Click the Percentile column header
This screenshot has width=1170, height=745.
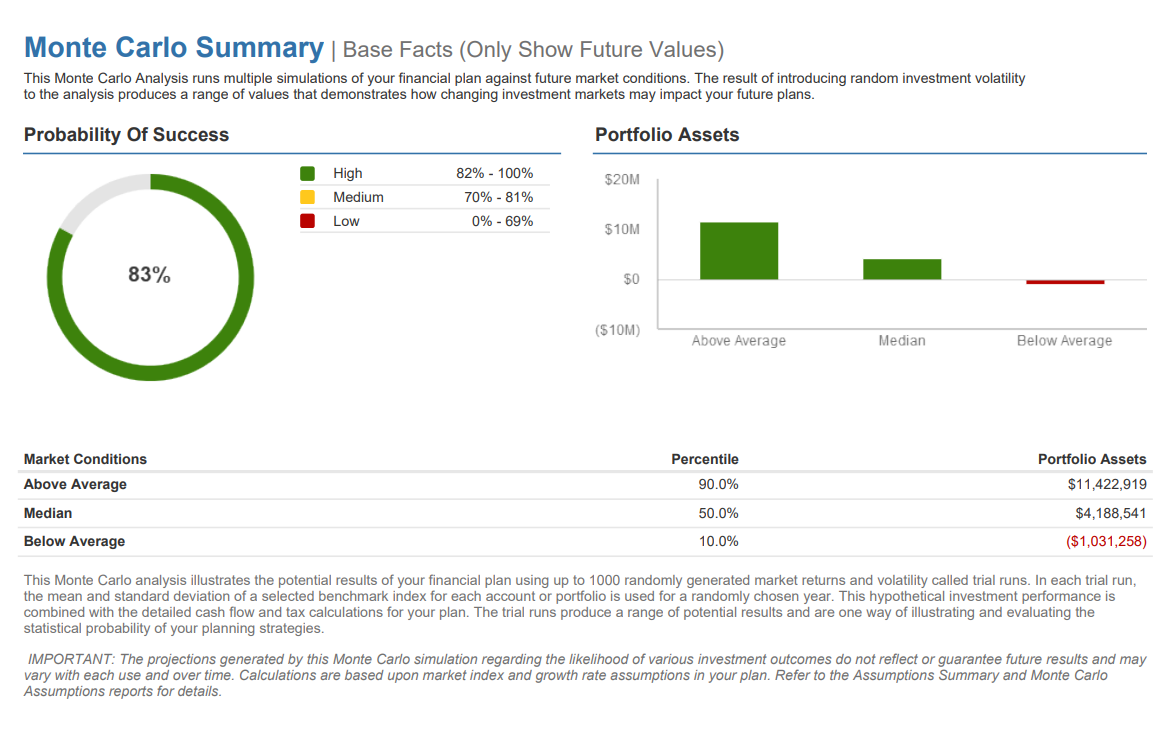click(x=704, y=459)
